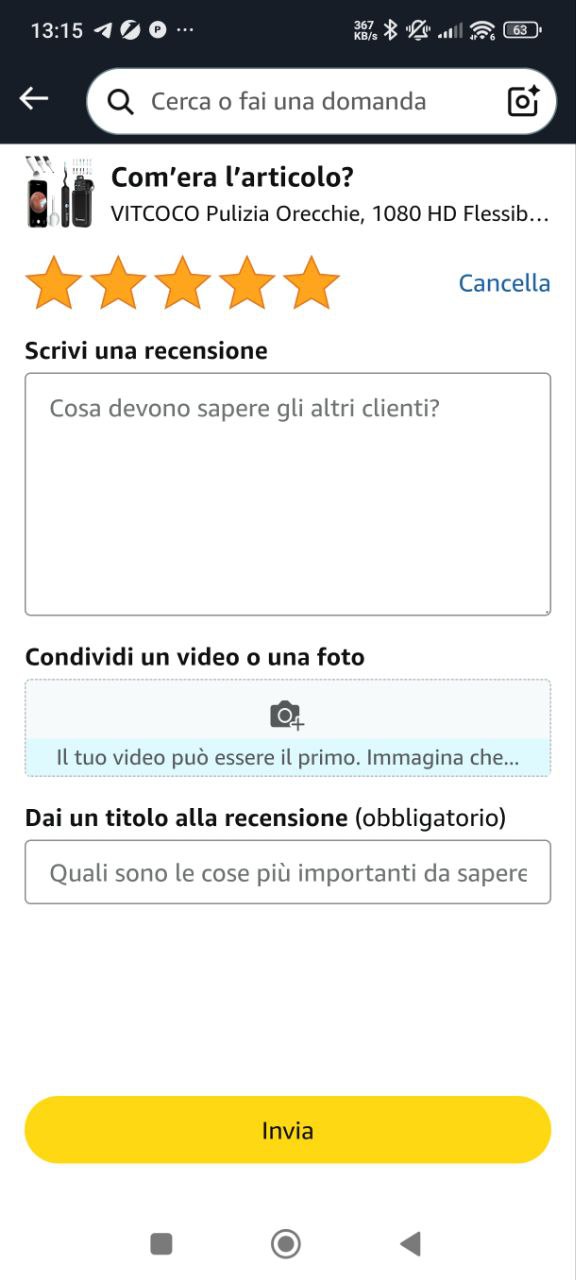The width and height of the screenshot is (576, 1280).
Task: Open the VITCOCO Pulizia Orecchie product title
Action: click(x=330, y=213)
